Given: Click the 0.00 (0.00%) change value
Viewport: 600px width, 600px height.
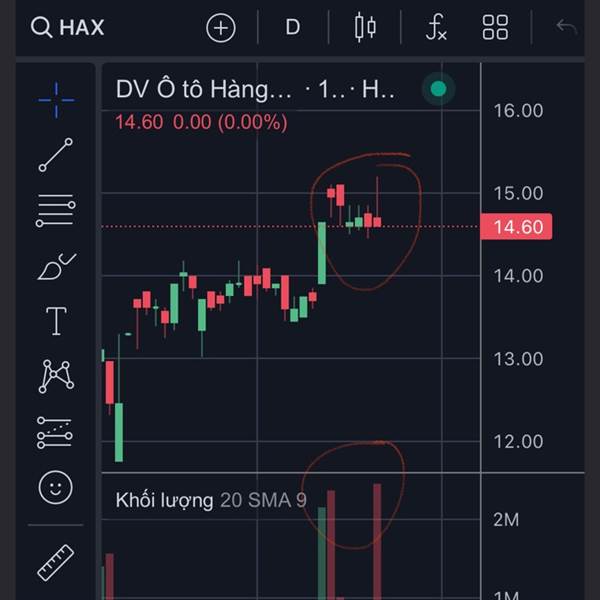Looking at the screenshot, I should click(230, 122).
